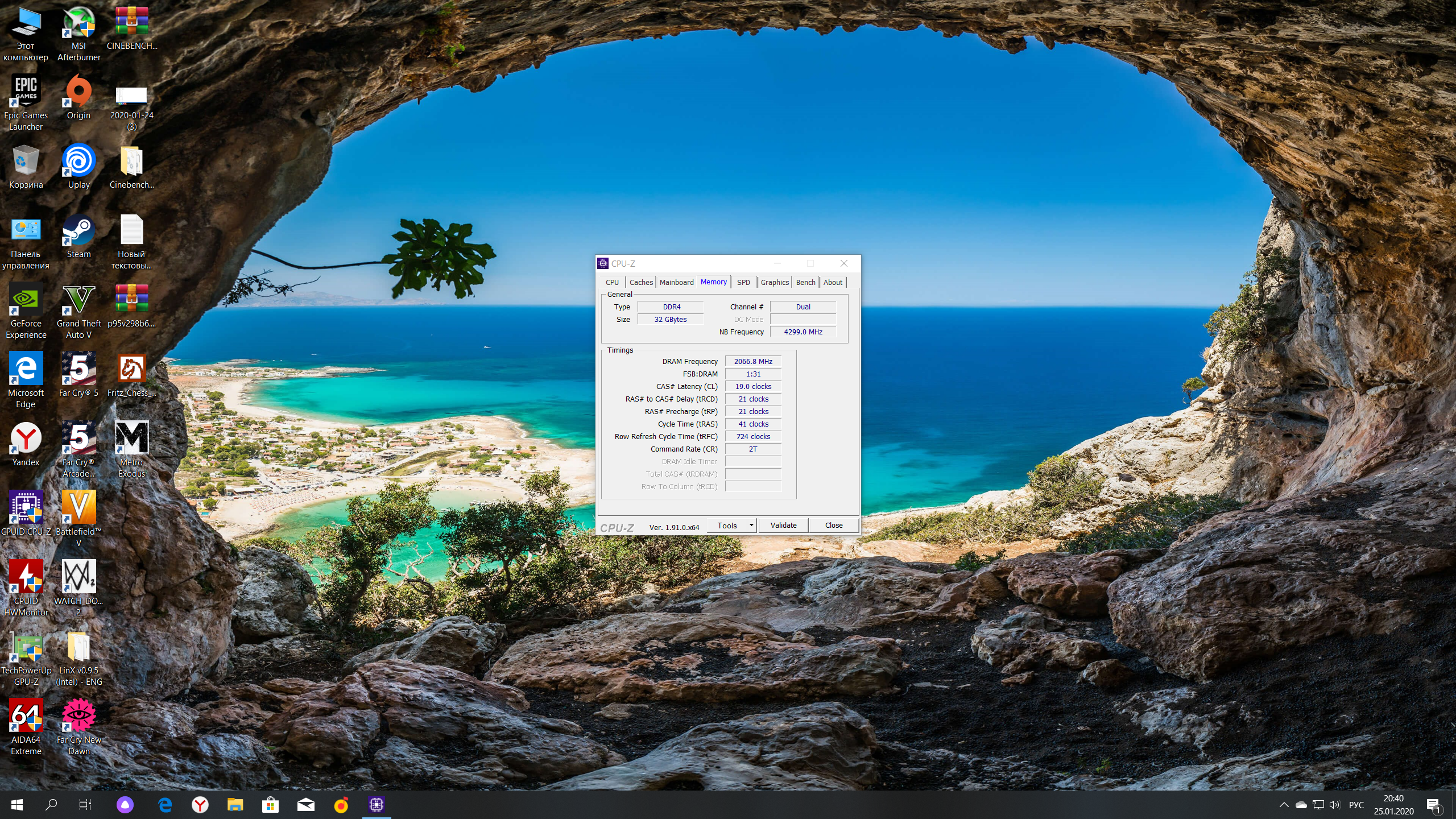The width and height of the screenshot is (1456, 819).
Task: Switch to the SPD tab
Action: tap(743, 282)
